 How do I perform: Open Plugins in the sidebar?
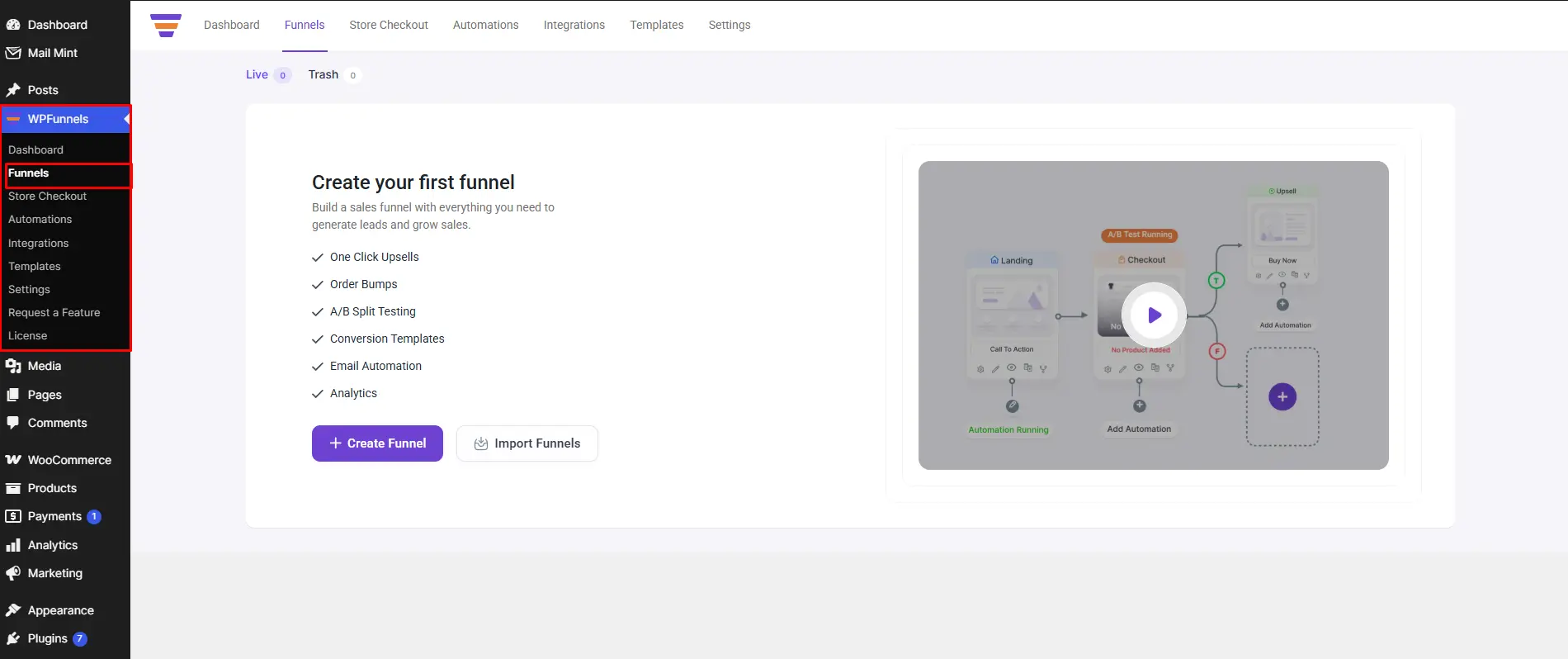[x=48, y=638]
